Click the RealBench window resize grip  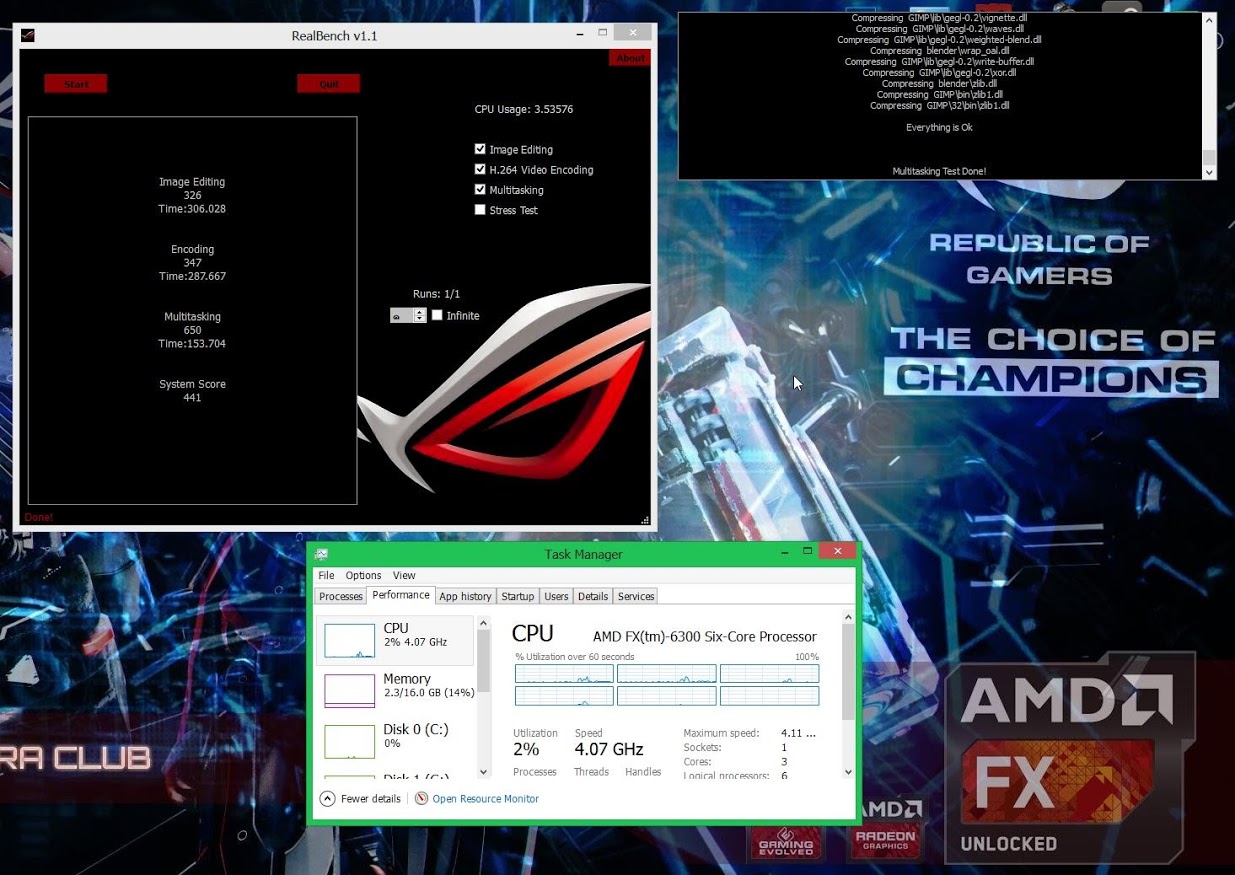(x=645, y=520)
